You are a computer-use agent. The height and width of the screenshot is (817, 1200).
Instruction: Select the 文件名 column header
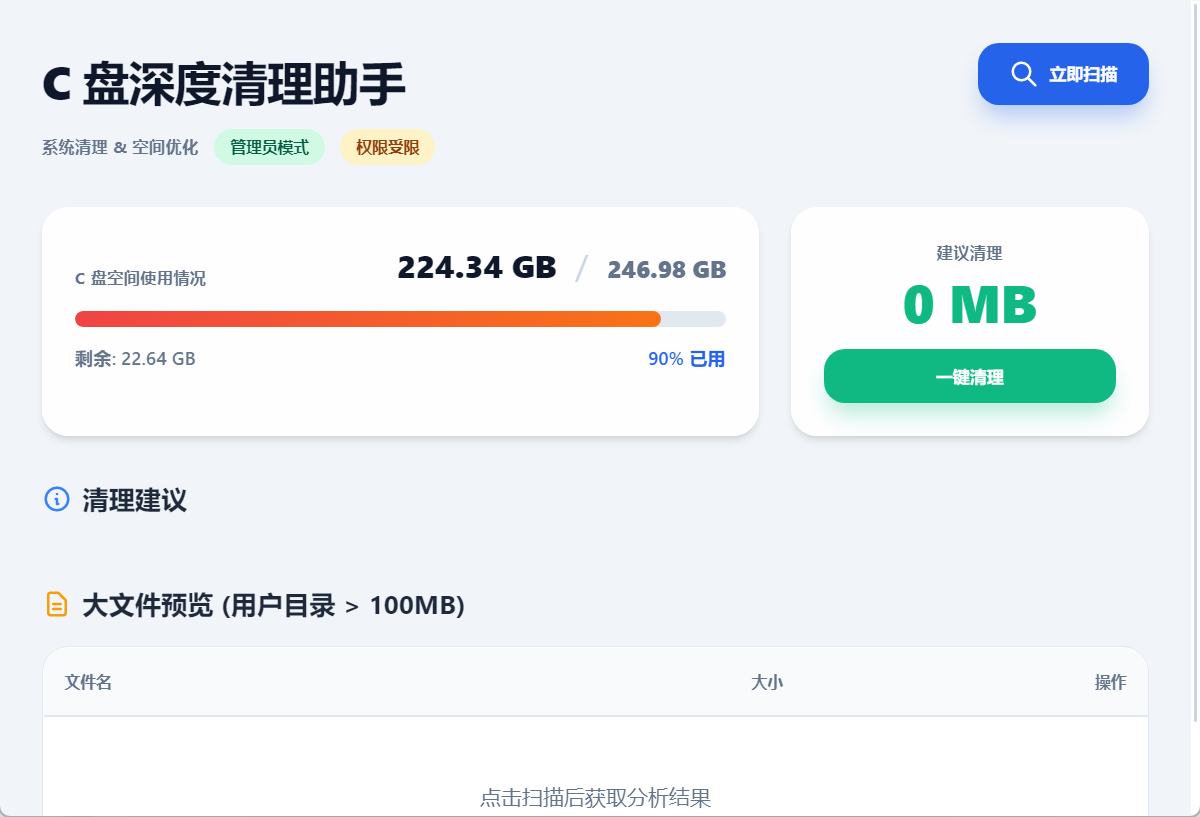(x=88, y=682)
